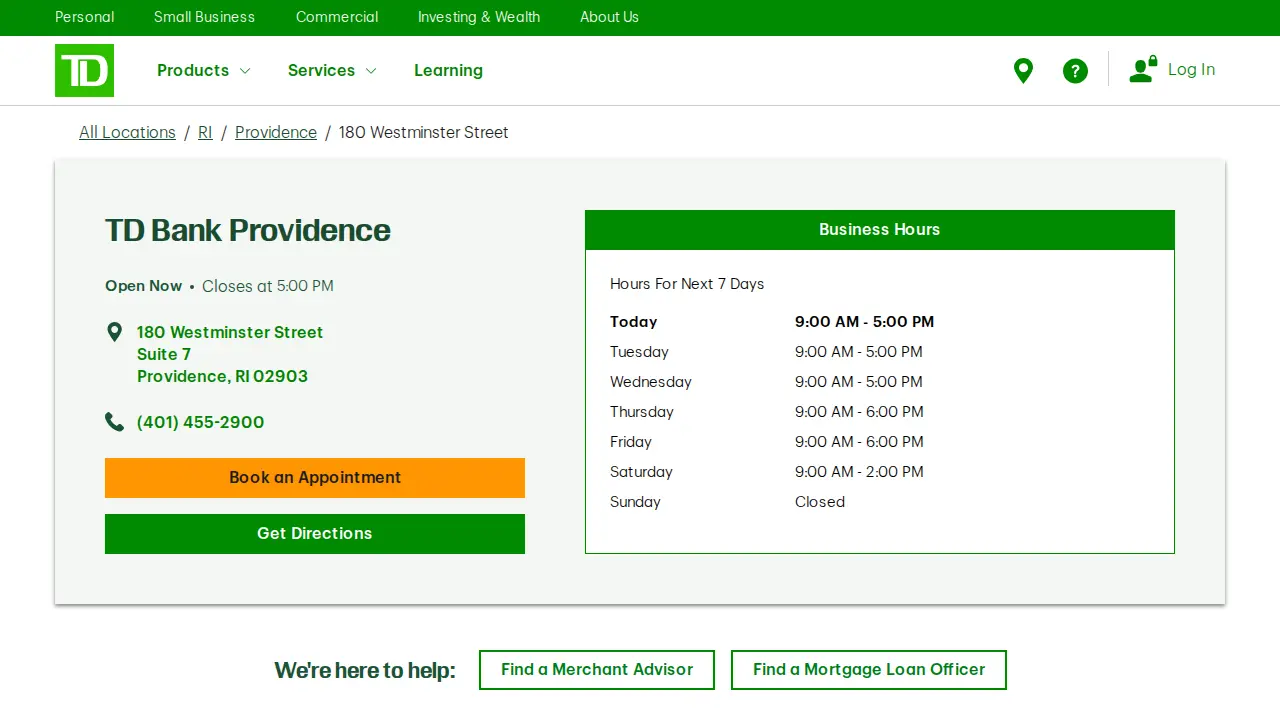Image resolution: width=1280 pixels, height=720 pixels.
Task: Select Small Business in top bar
Action: click(x=204, y=17)
